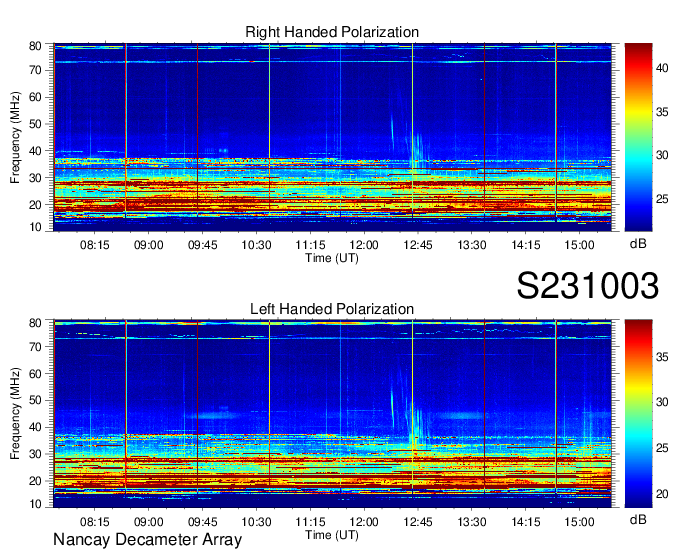Click the "50" frequency tick on Right Handed plot
This screenshot has width=680, height=552.
[x=35, y=124]
